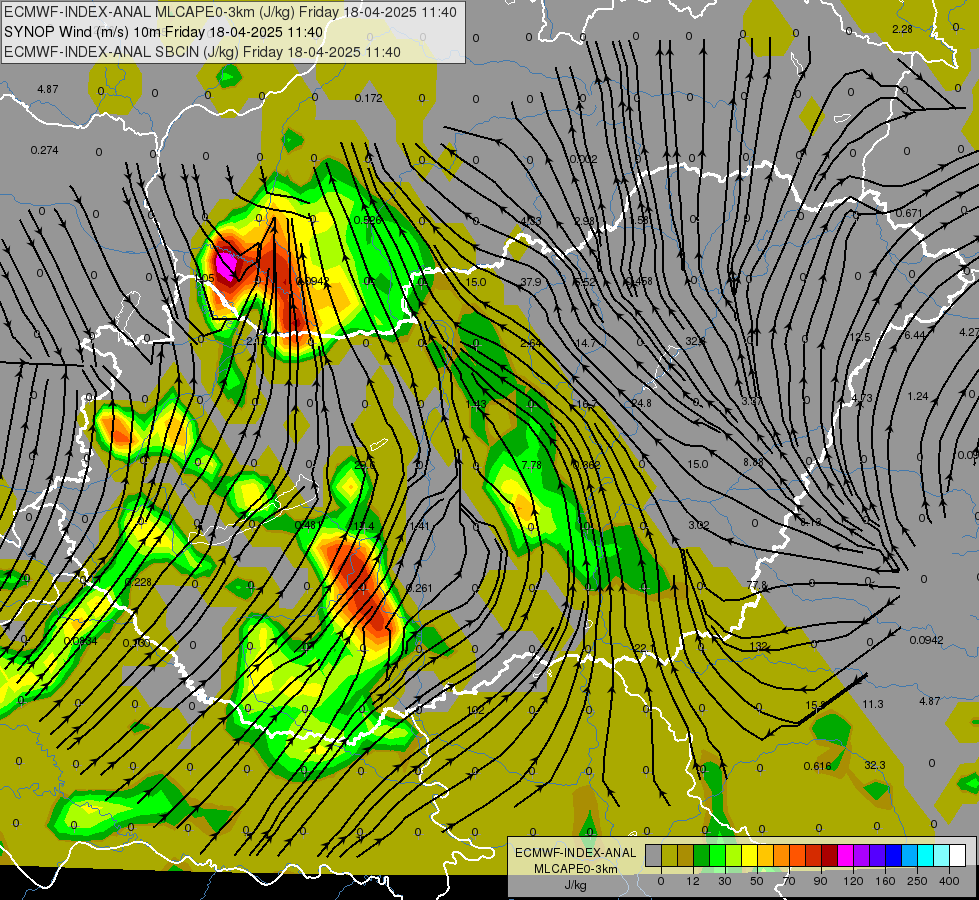This screenshot has width=979, height=900.
Task: Click the map value '0.261'
Action: click(x=419, y=588)
